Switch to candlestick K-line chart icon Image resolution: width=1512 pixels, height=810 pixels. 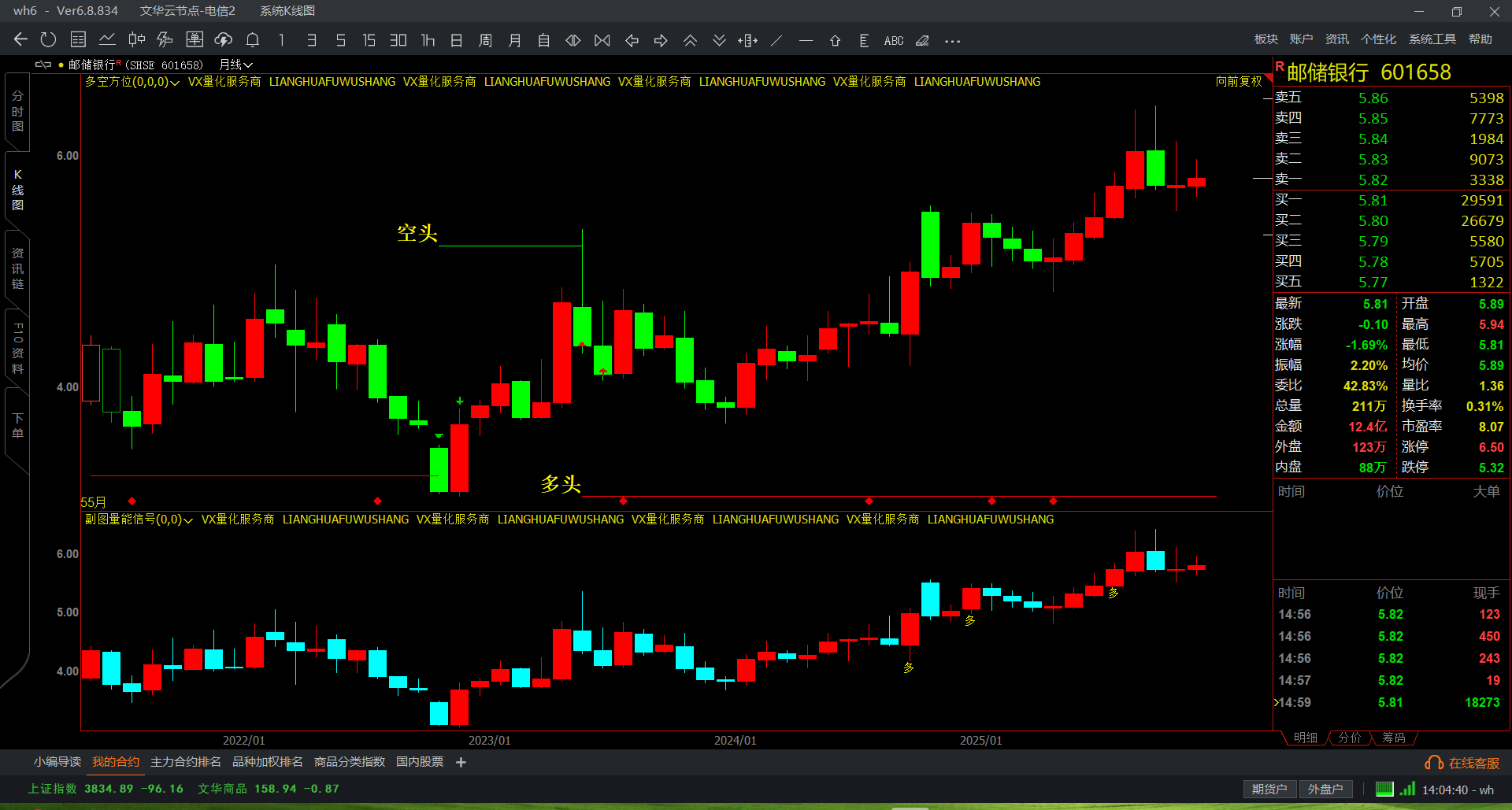136,40
